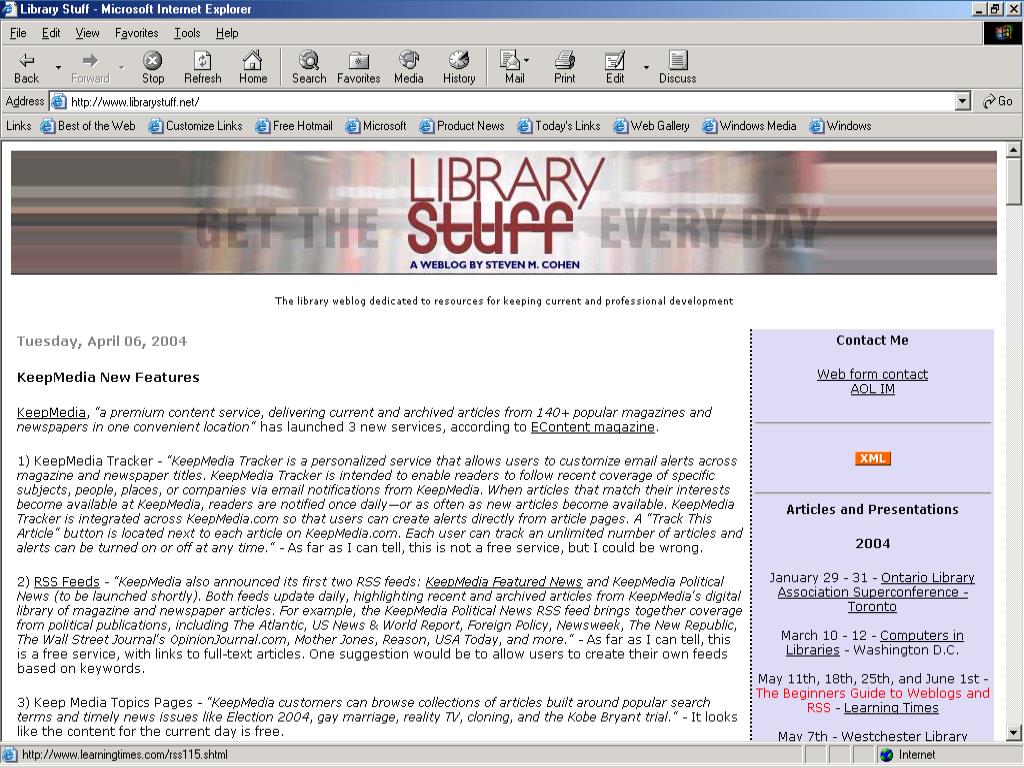Open the Media toolbar icon
This screenshot has width=1024, height=768.
[409, 67]
